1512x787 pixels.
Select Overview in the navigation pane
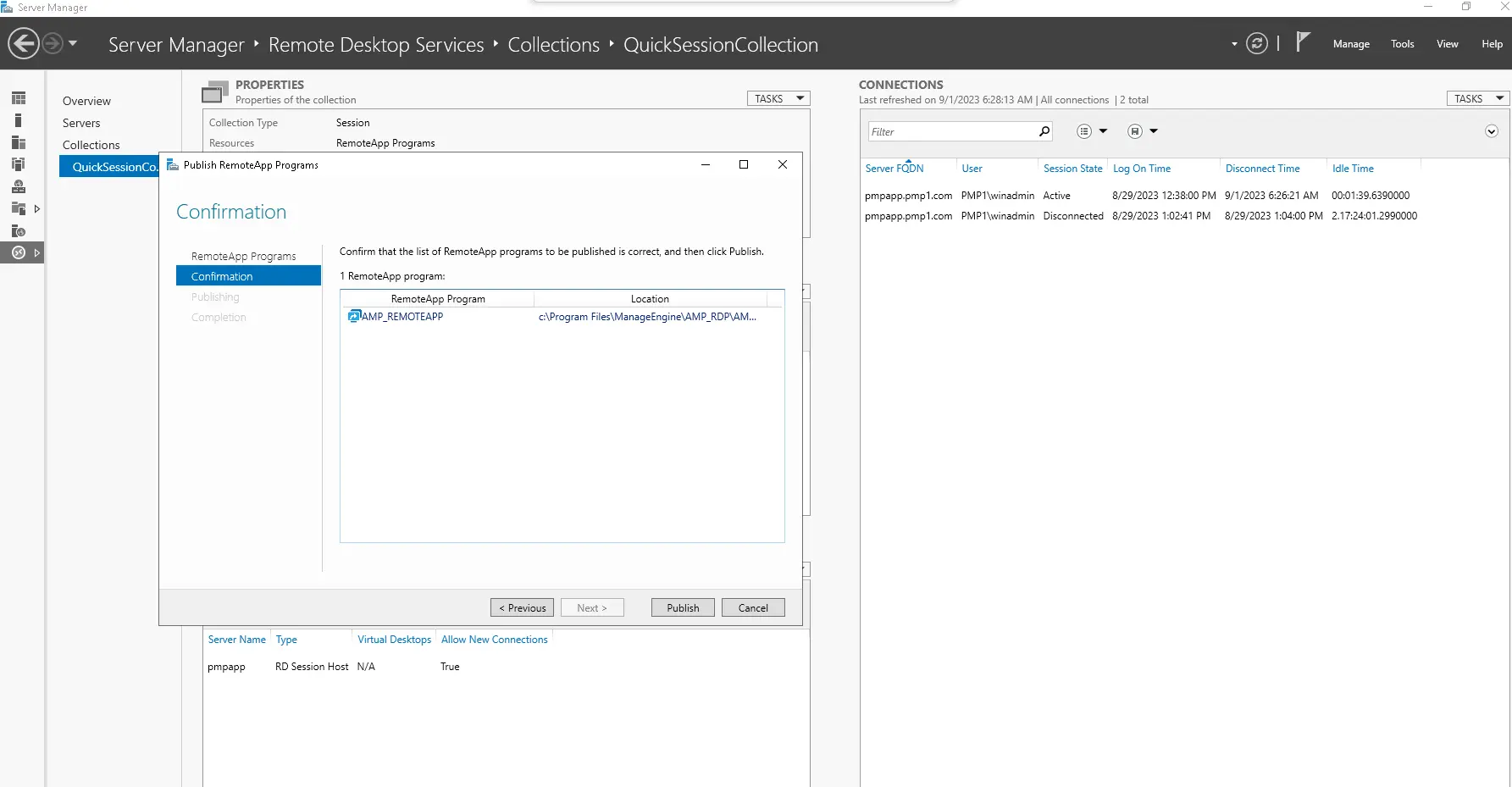pos(86,101)
